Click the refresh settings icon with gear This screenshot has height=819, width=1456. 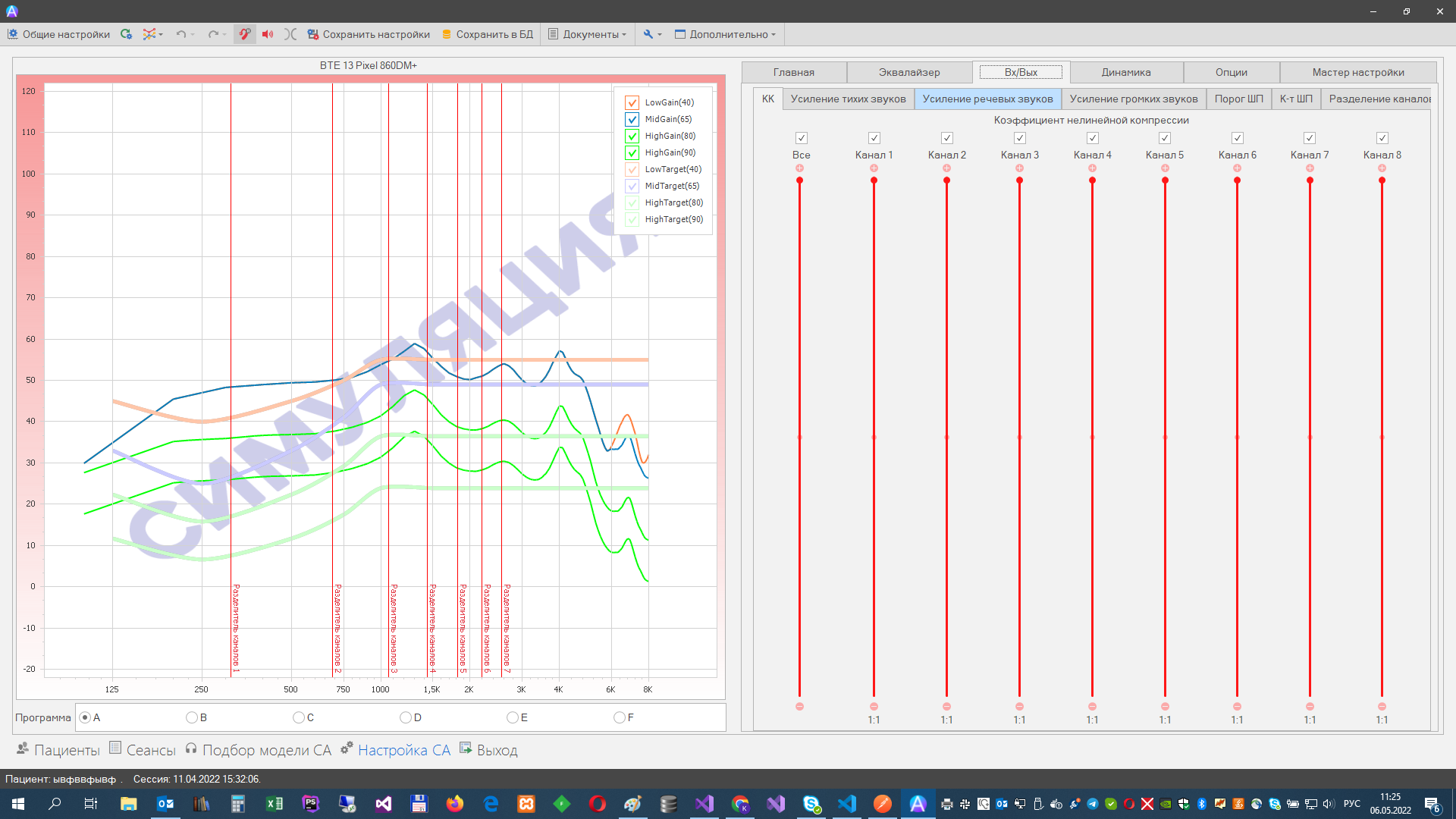pos(126,34)
